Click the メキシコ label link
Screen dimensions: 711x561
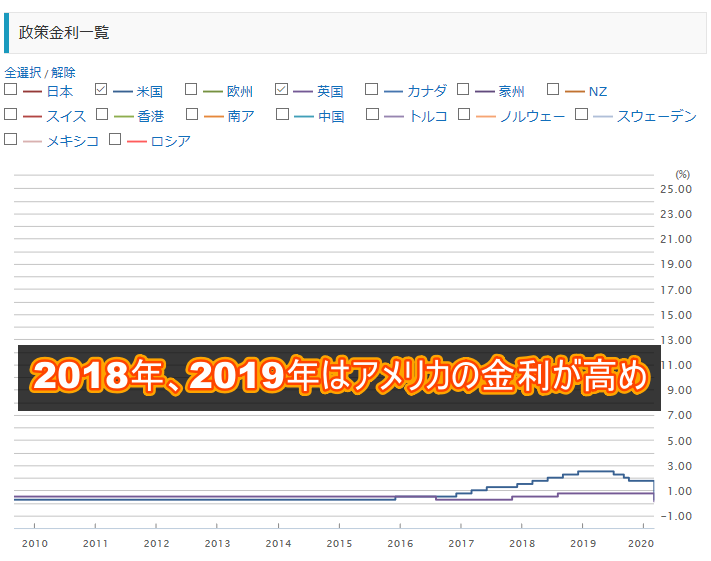[x=73, y=141]
